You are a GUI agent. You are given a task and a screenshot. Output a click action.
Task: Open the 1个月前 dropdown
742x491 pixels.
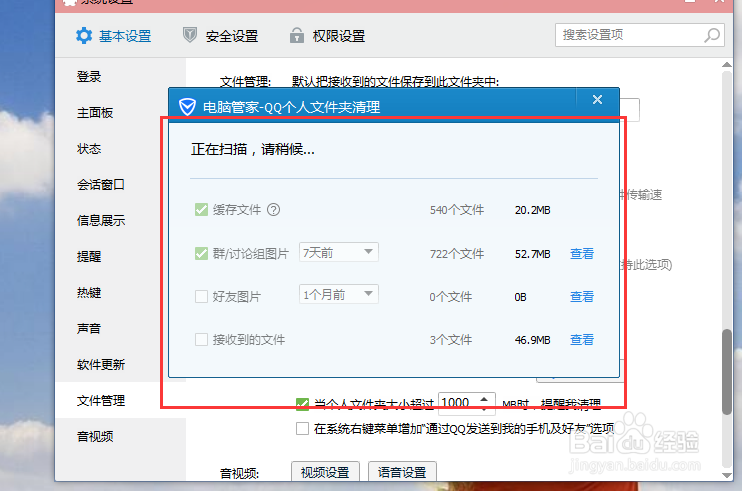pyautogui.click(x=338, y=294)
